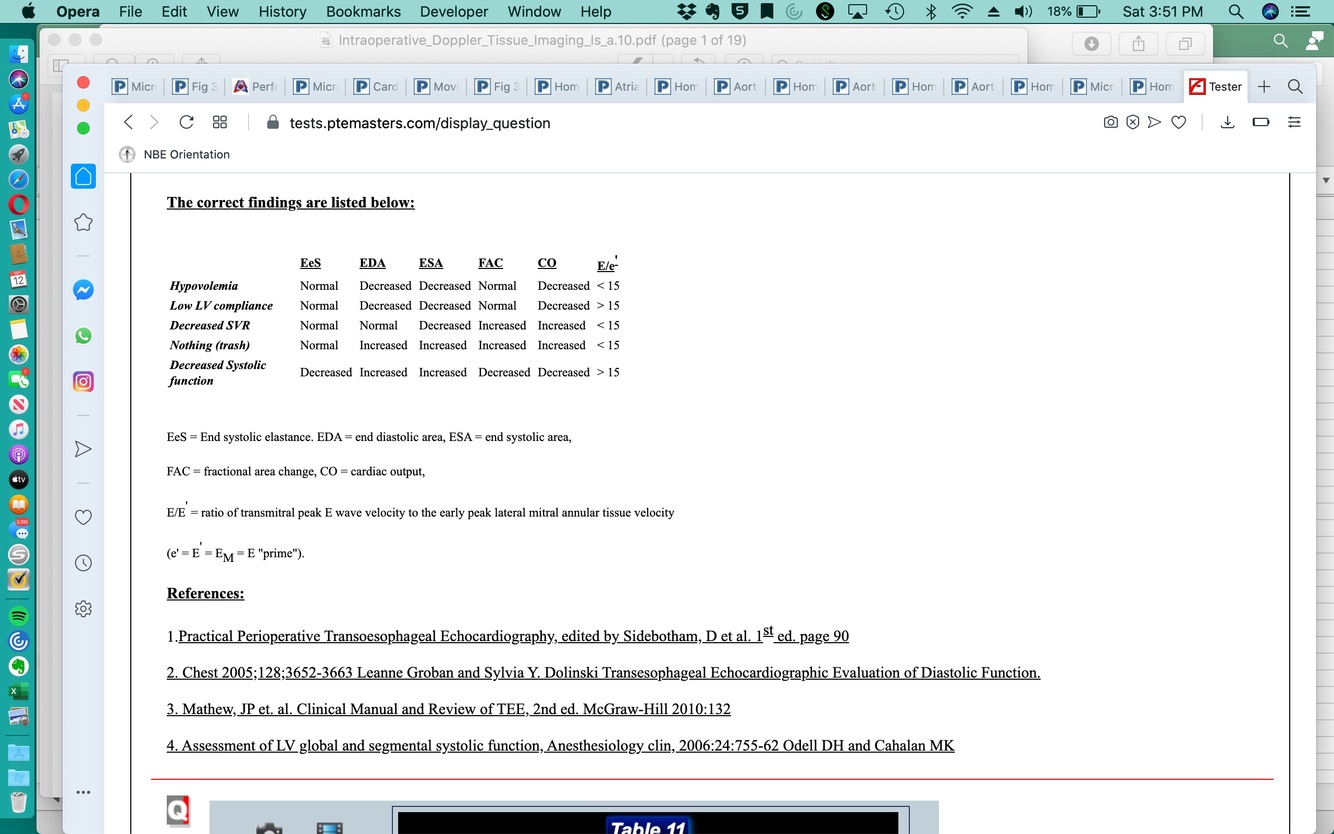Click the Hypovolemia row label
The image size is (1334, 834).
click(204, 285)
